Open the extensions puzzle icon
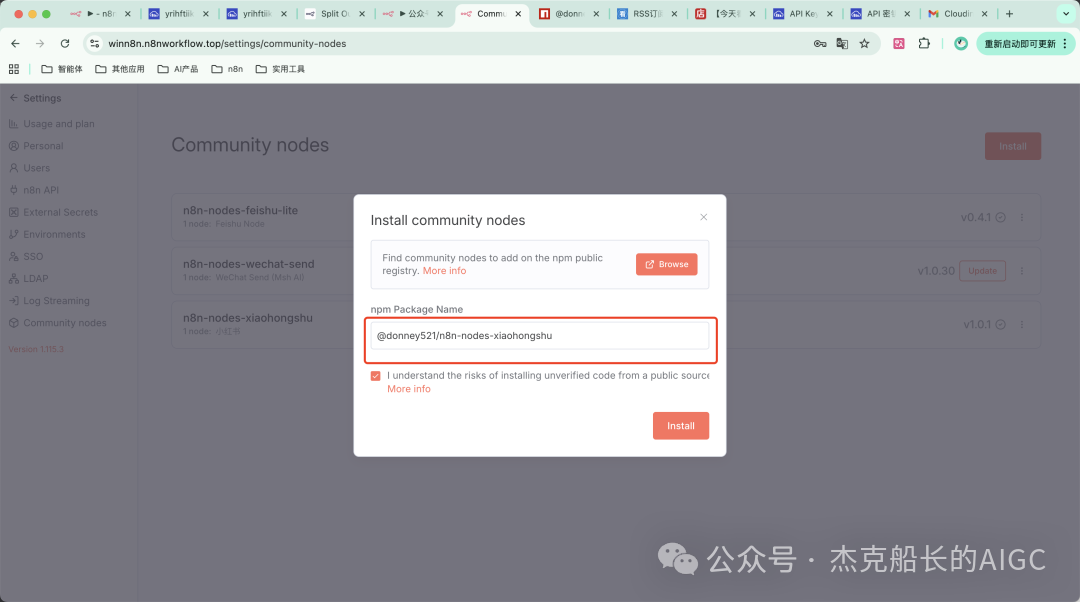The width and height of the screenshot is (1080, 602). 924,43
